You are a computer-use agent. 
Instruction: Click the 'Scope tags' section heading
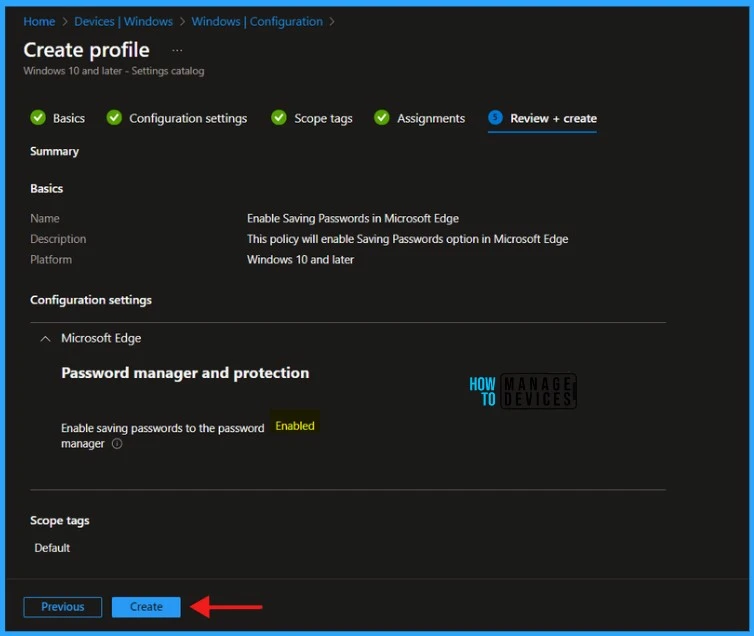(60, 521)
